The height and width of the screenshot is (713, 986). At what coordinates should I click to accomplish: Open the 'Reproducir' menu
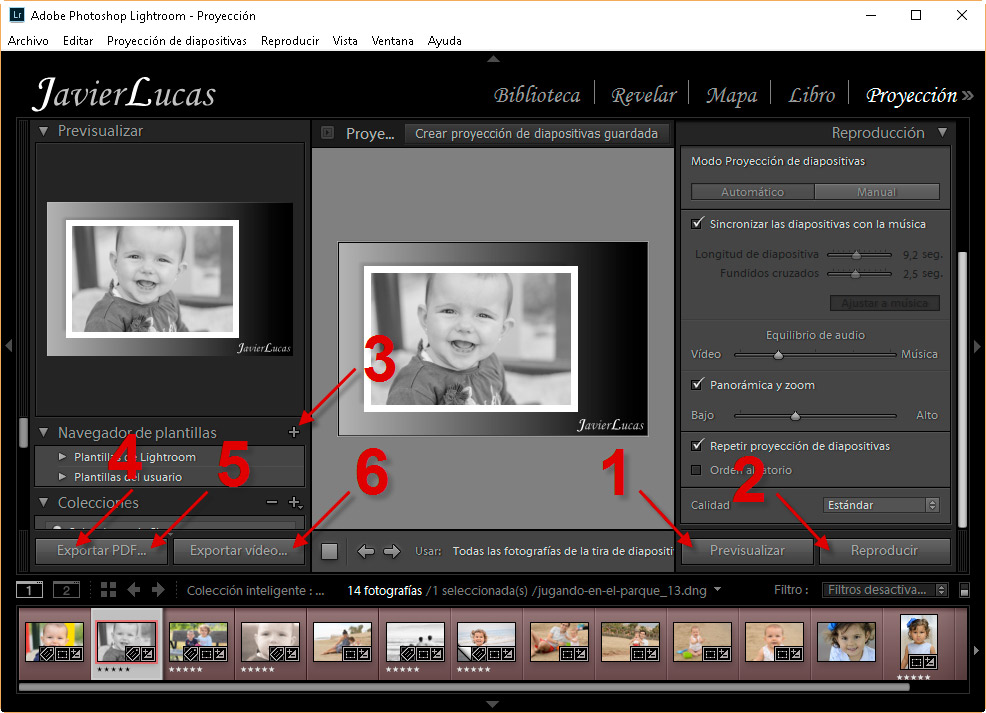291,41
